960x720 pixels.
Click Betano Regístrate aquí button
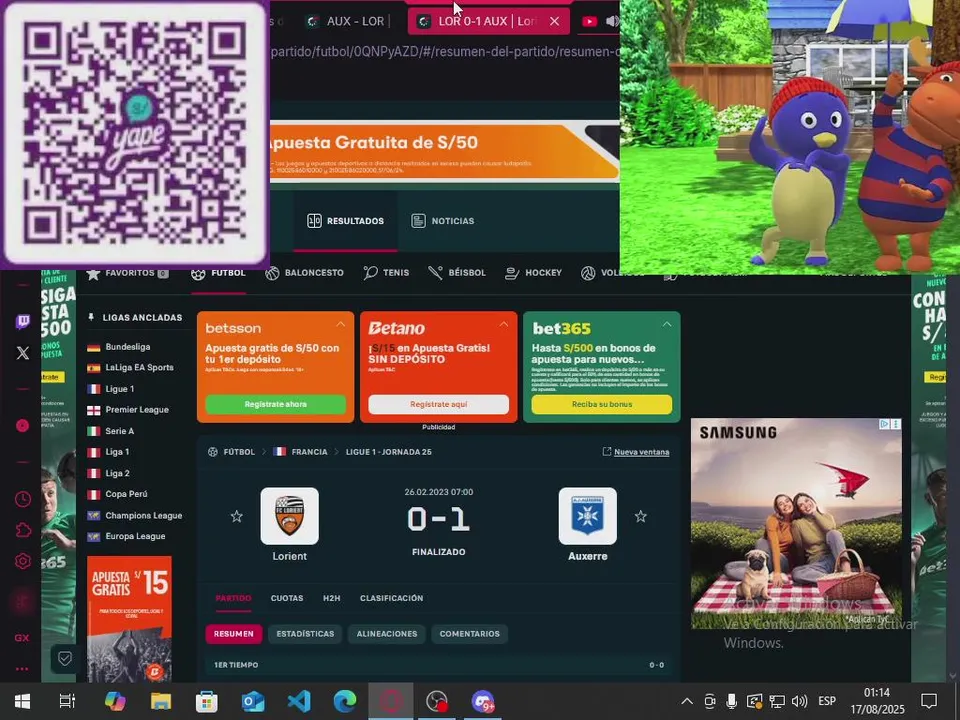[x=438, y=404]
